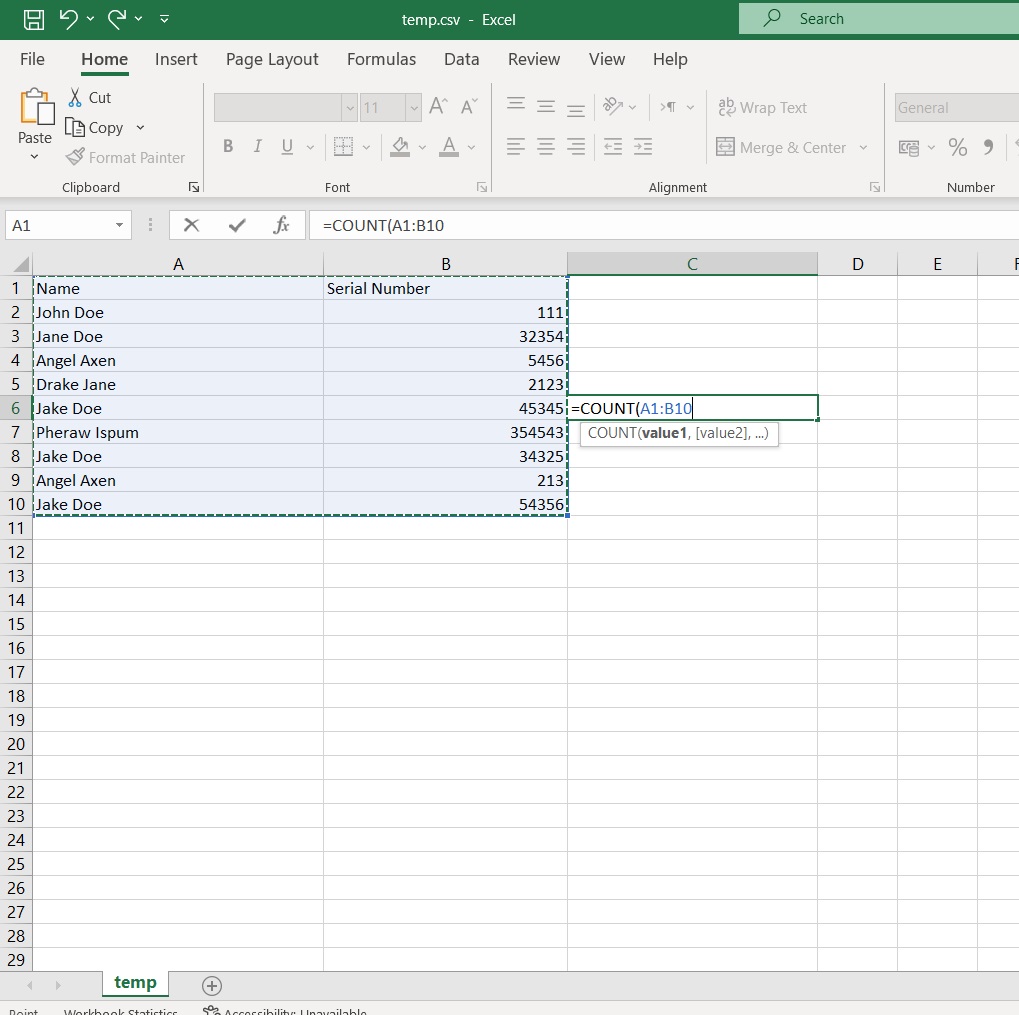Switch to the Page Layout tab
The image size is (1019, 1015).
point(272,59)
